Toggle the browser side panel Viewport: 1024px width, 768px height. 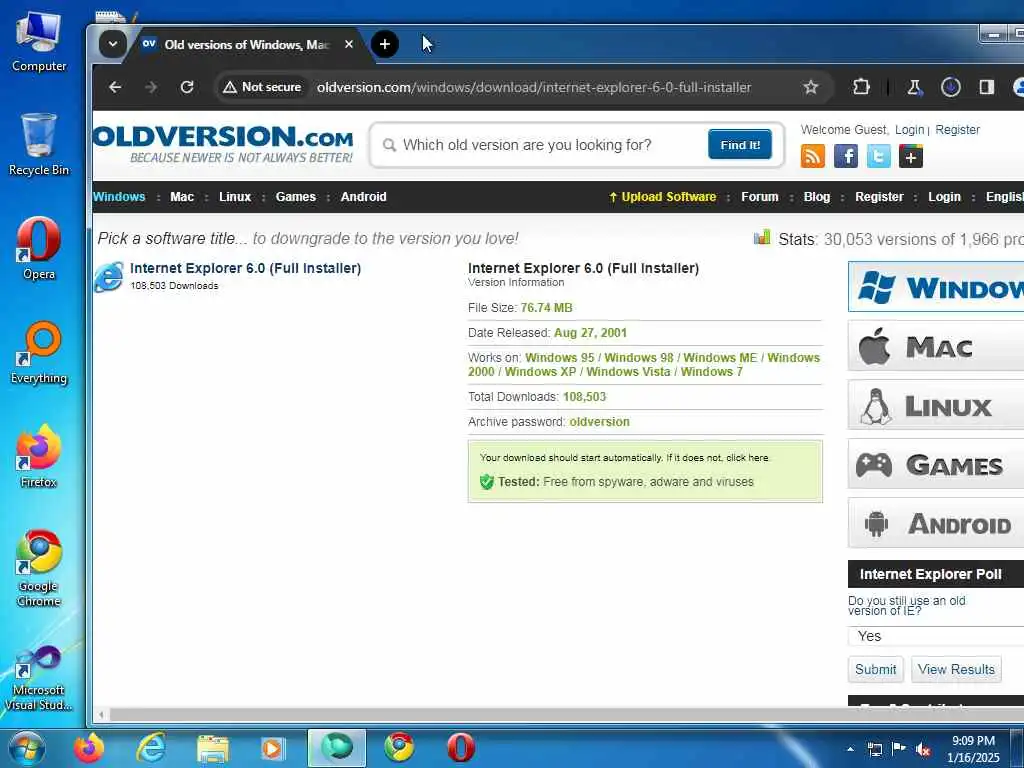point(986,87)
